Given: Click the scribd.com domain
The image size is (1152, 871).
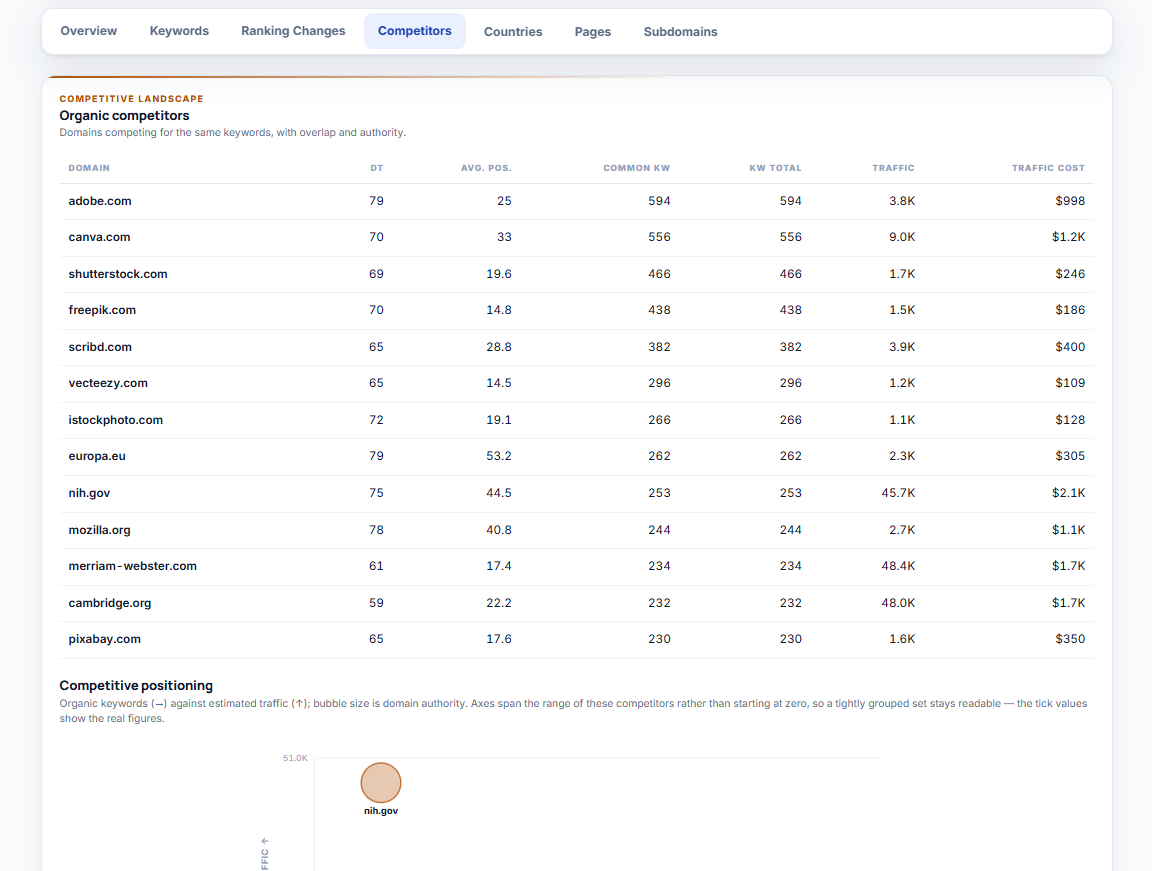Looking at the screenshot, I should coord(100,347).
